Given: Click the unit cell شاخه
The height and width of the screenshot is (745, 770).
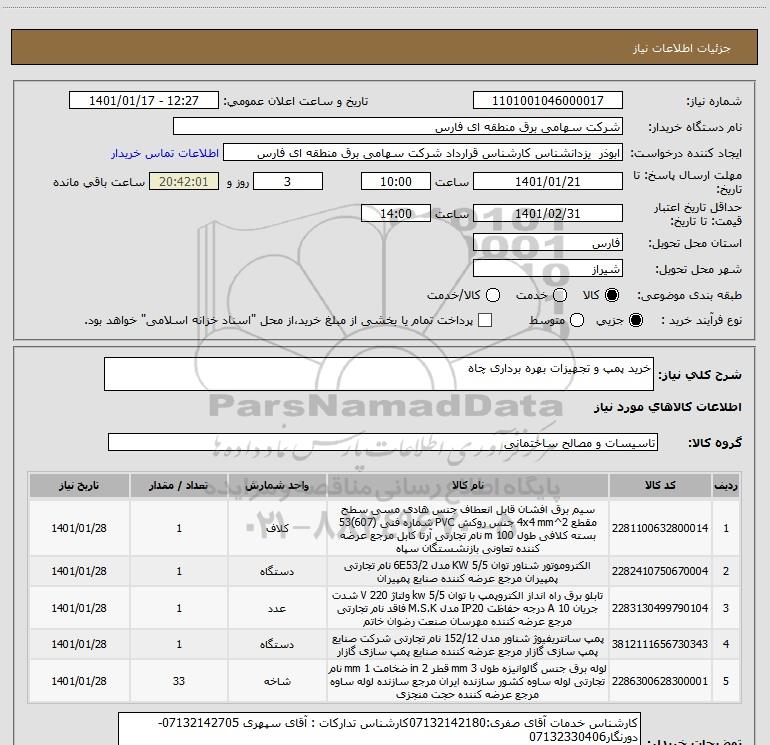Looking at the screenshot, I should tap(277, 681).
